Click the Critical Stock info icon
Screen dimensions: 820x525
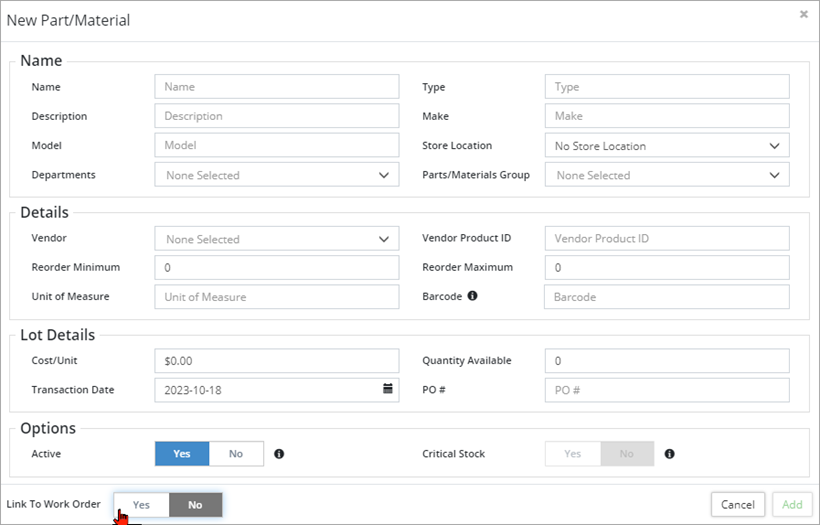pos(669,454)
